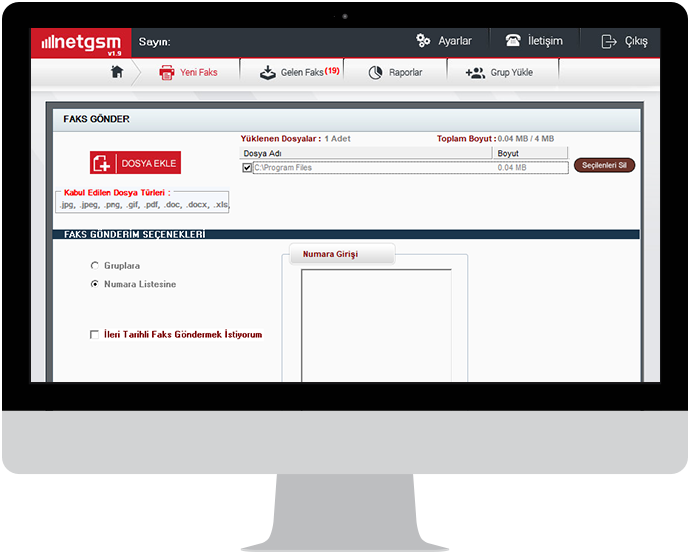Viewport: 690px width, 554px height.
Task: Log out via Çıkış
Action: click(624, 41)
